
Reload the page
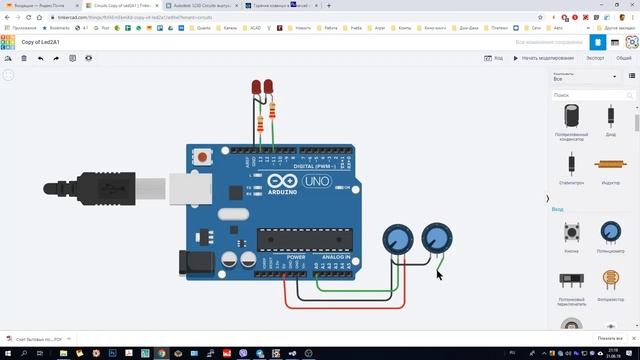click(29, 18)
